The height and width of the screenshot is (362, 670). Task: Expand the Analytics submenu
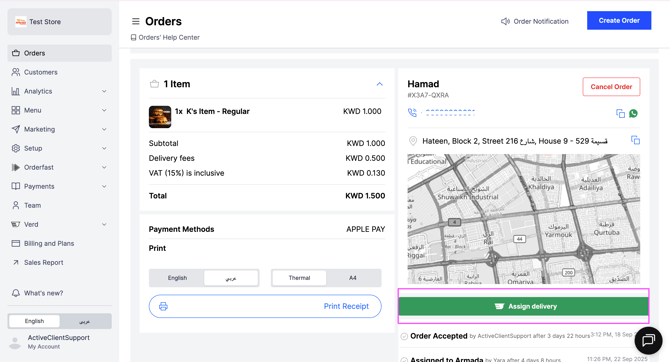[x=104, y=91]
